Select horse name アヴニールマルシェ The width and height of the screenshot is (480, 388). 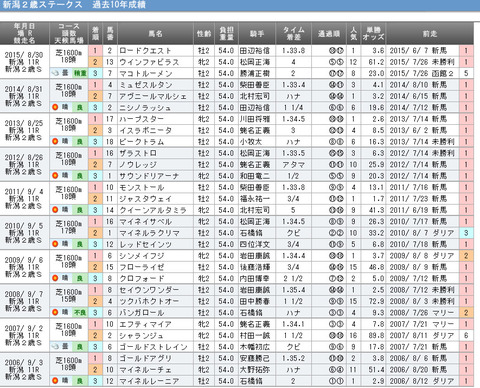pyautogui.click(x=153, y=96)
